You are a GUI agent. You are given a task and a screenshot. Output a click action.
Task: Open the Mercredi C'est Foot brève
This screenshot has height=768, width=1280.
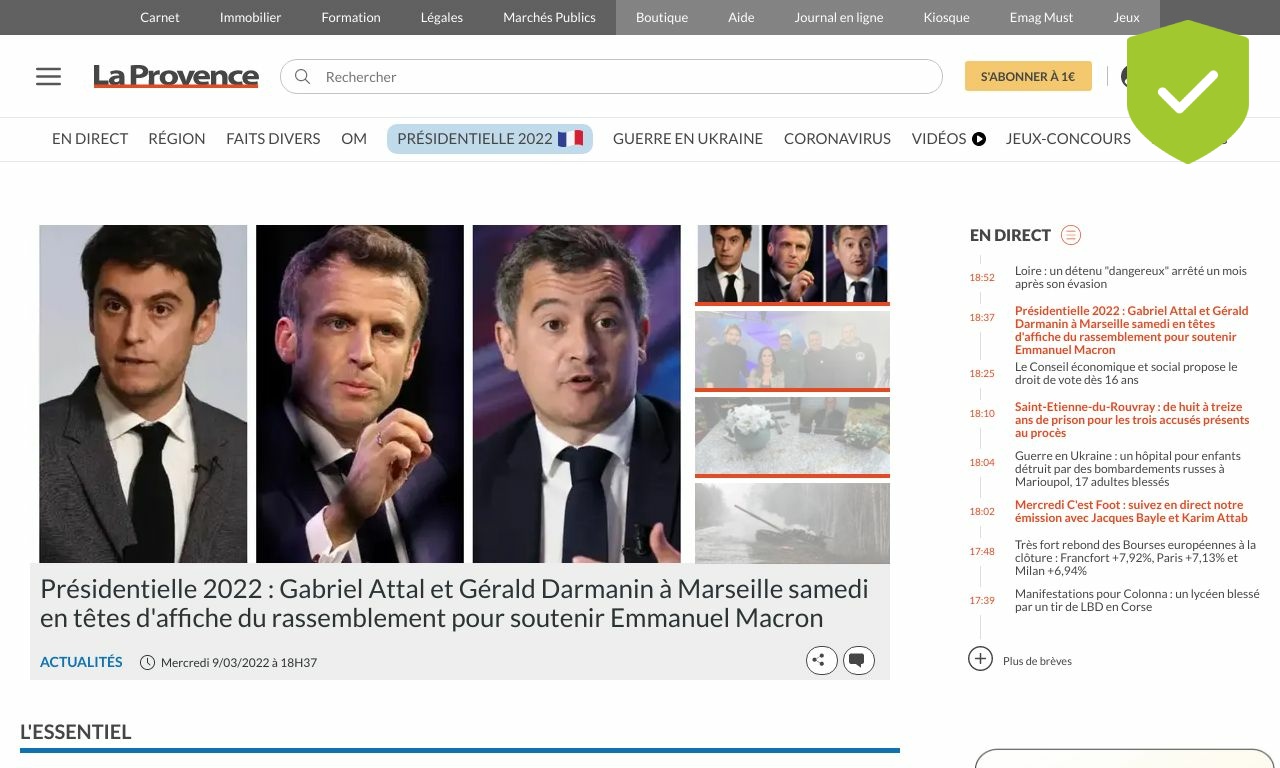pos(1131,511)
